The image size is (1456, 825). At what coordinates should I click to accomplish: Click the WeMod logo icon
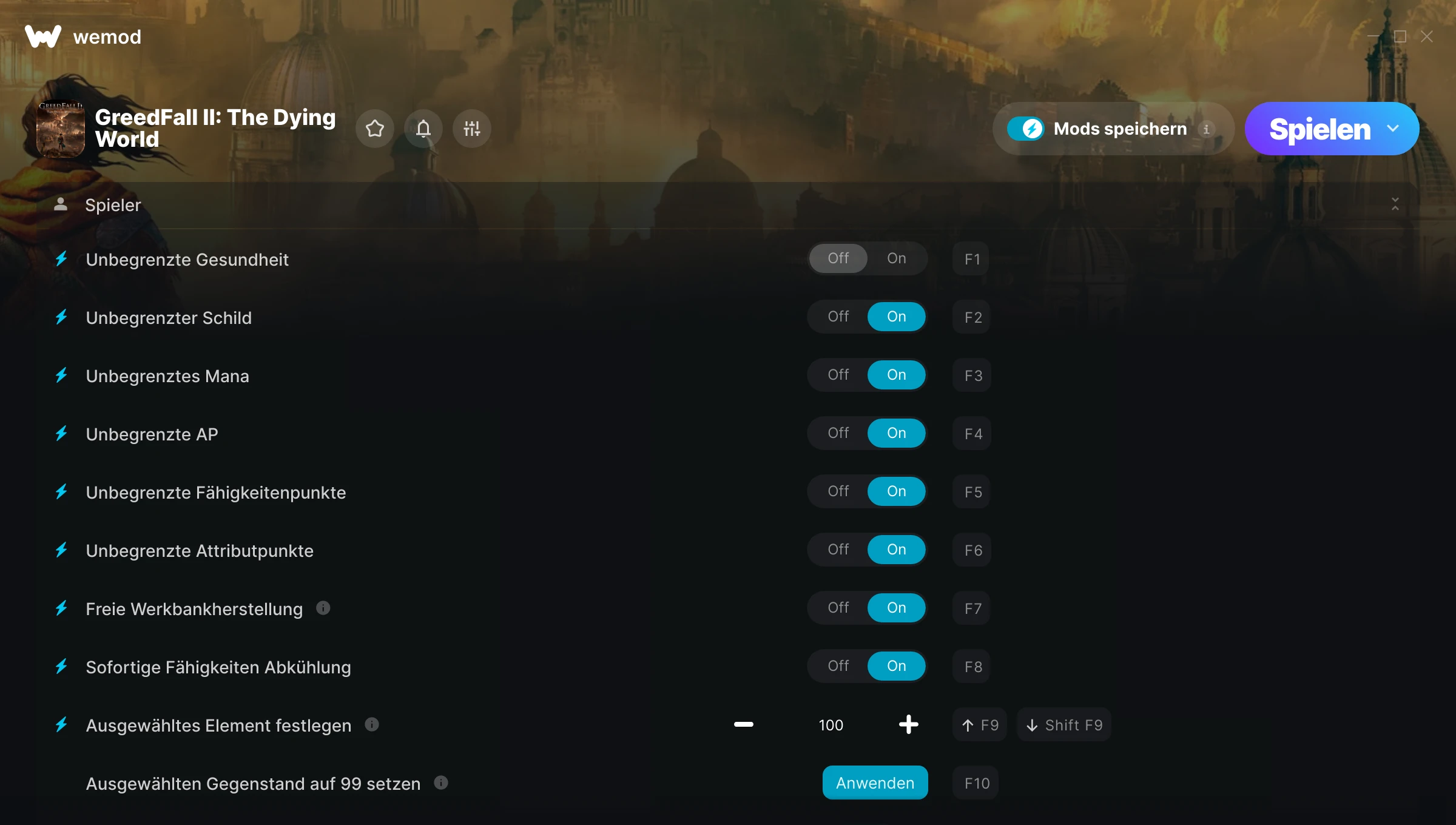(x=42, y=36)
